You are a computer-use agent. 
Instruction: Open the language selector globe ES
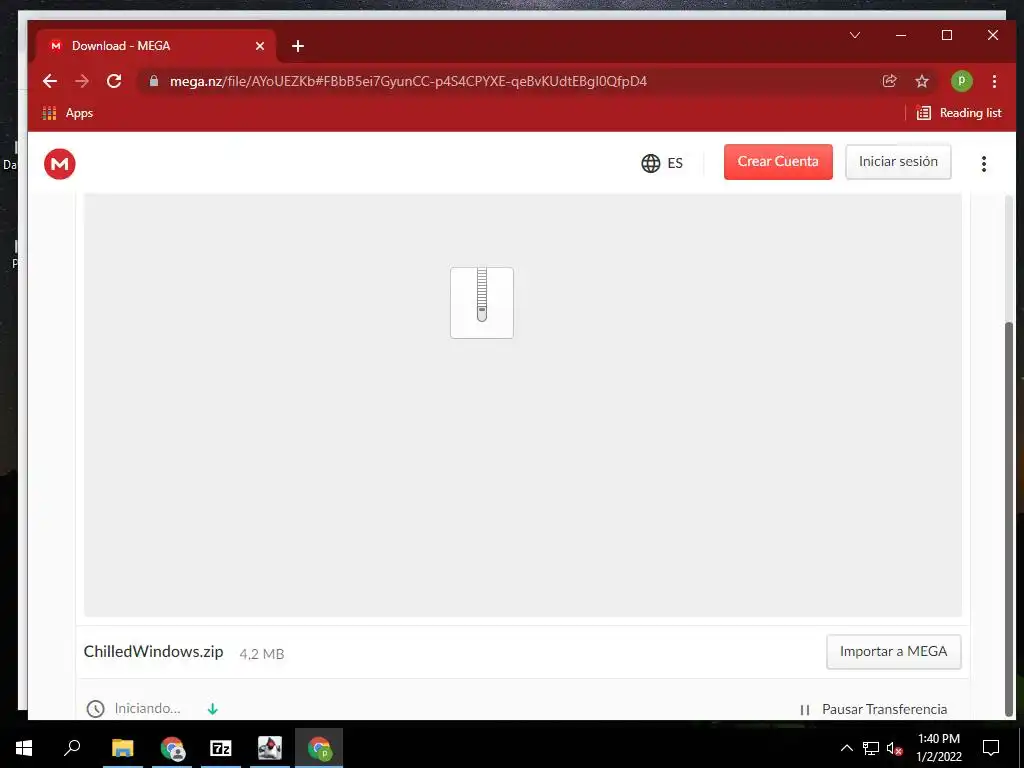point(662,163)
